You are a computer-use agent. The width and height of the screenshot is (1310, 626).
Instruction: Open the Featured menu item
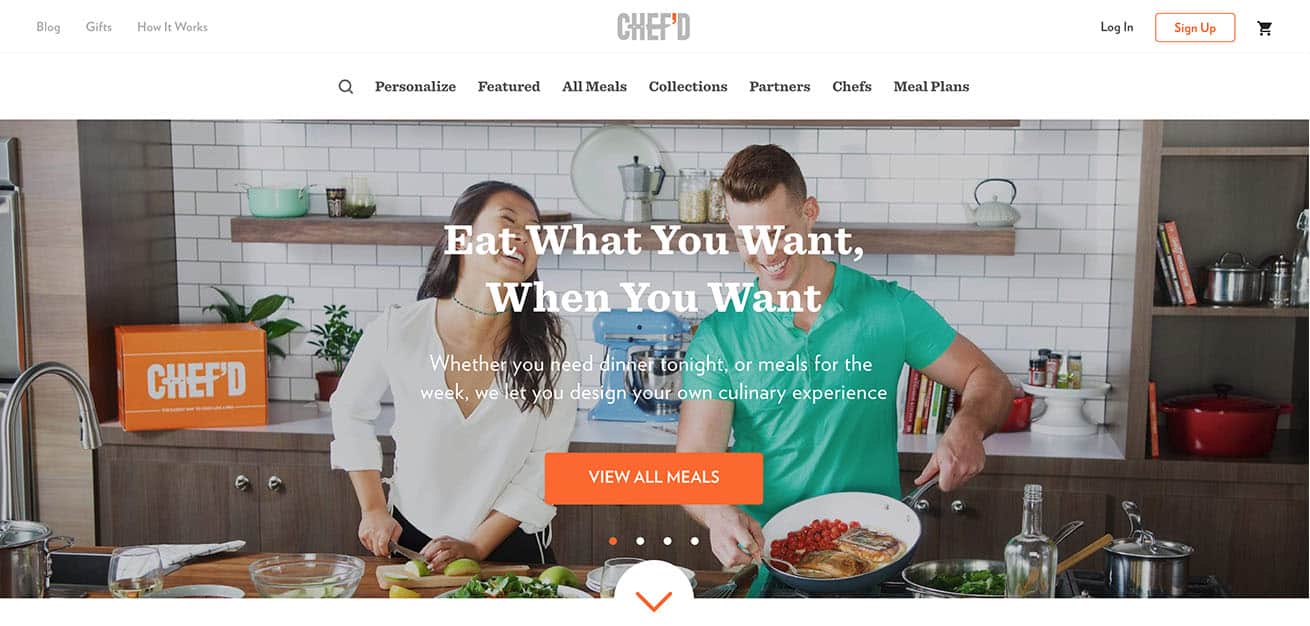pos(509,87)
